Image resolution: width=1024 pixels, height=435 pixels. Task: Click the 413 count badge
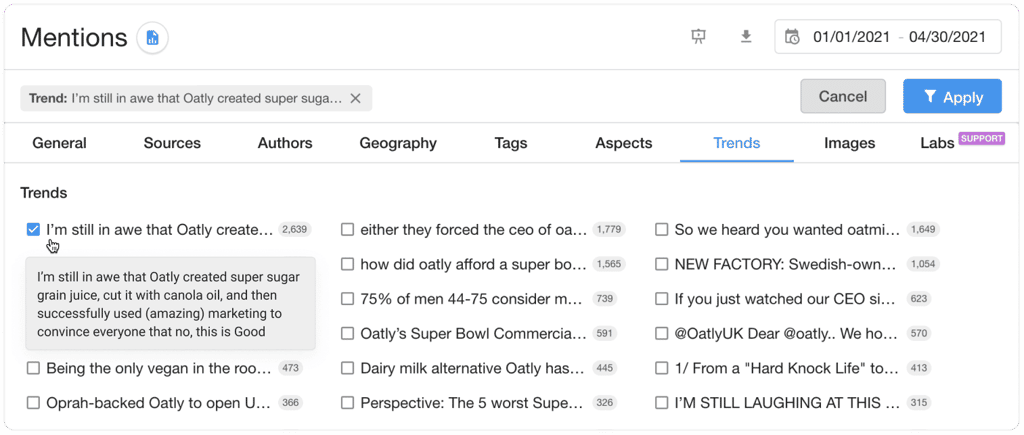[919, 368]
